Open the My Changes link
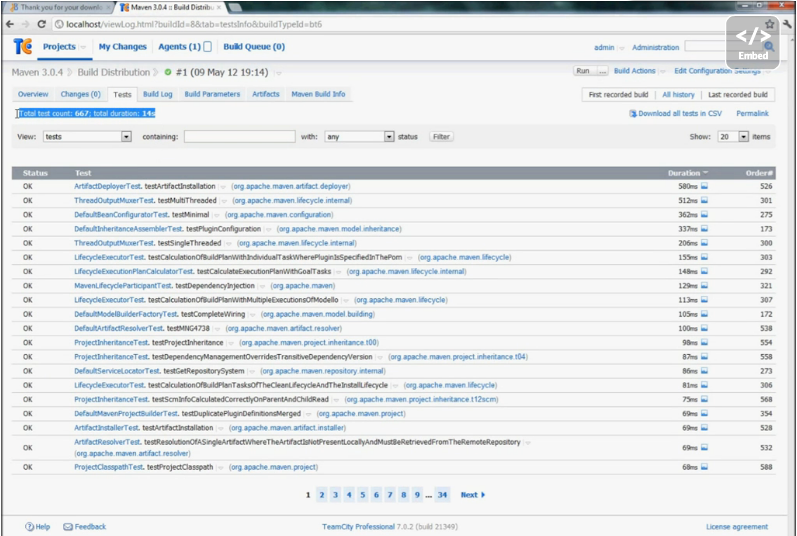 (122, 47)
